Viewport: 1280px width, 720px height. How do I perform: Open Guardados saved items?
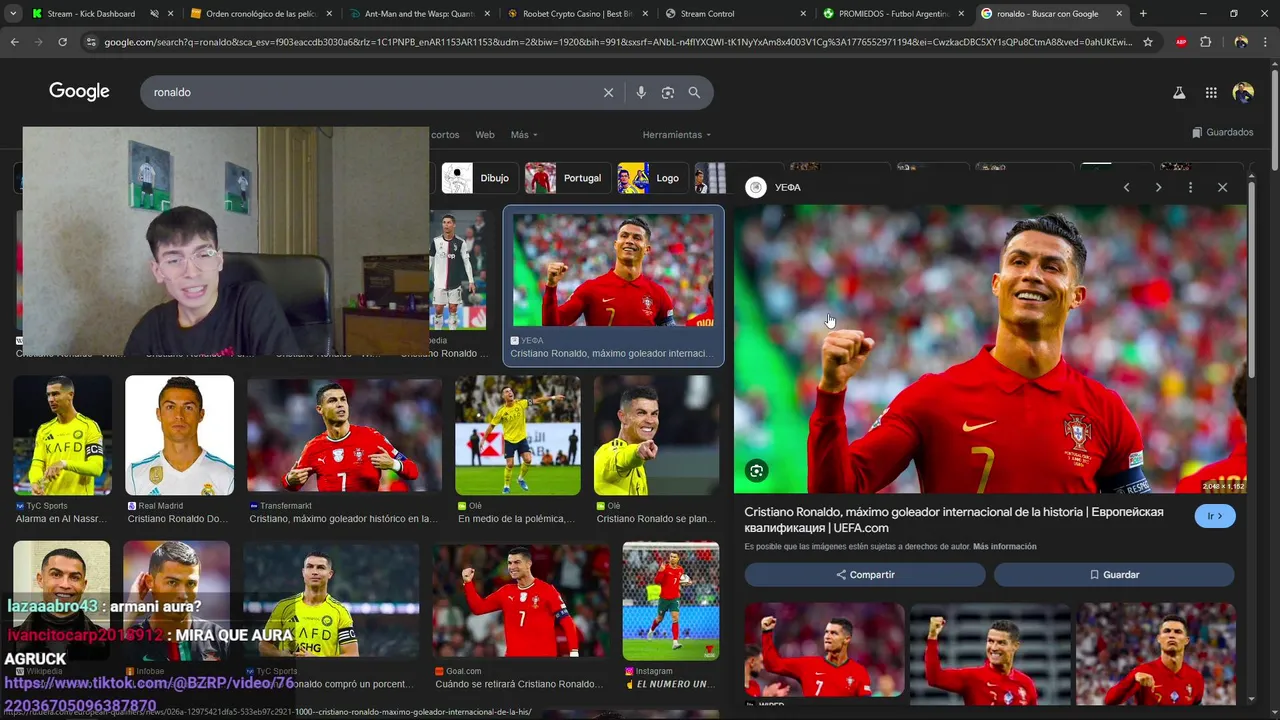(x=1222, y=132)
